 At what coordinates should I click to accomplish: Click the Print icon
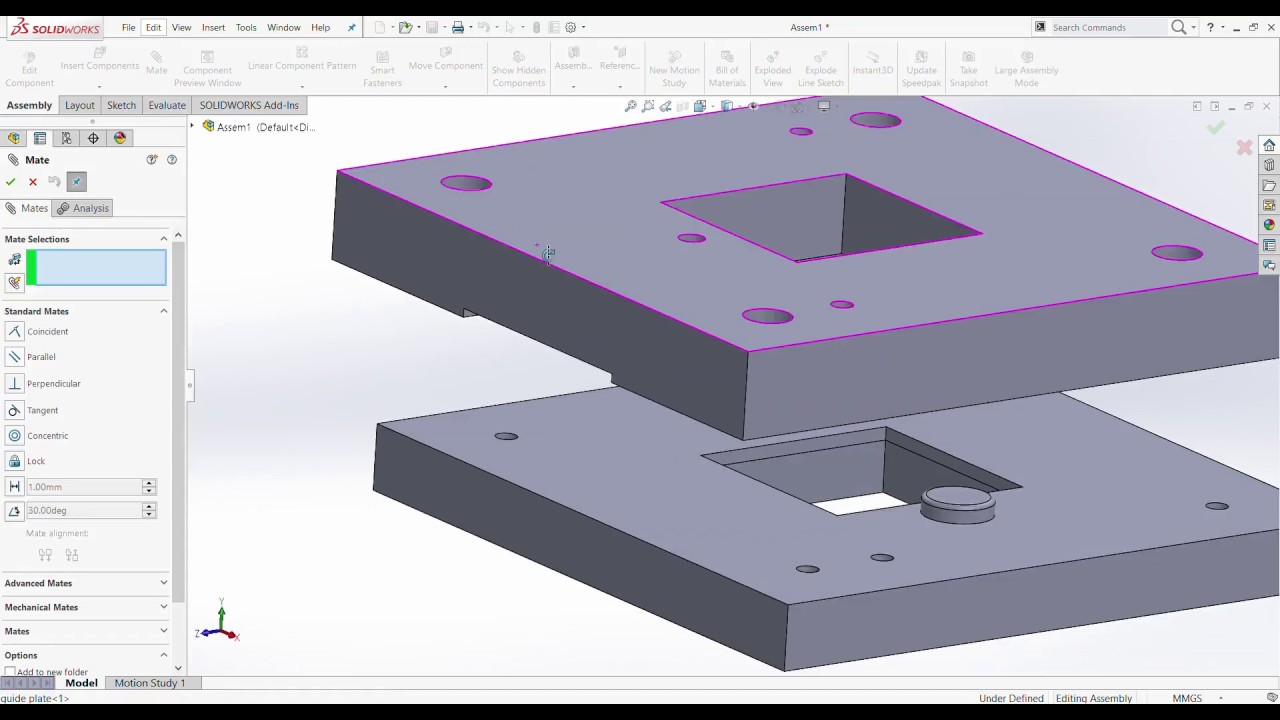tap(458, 28)
